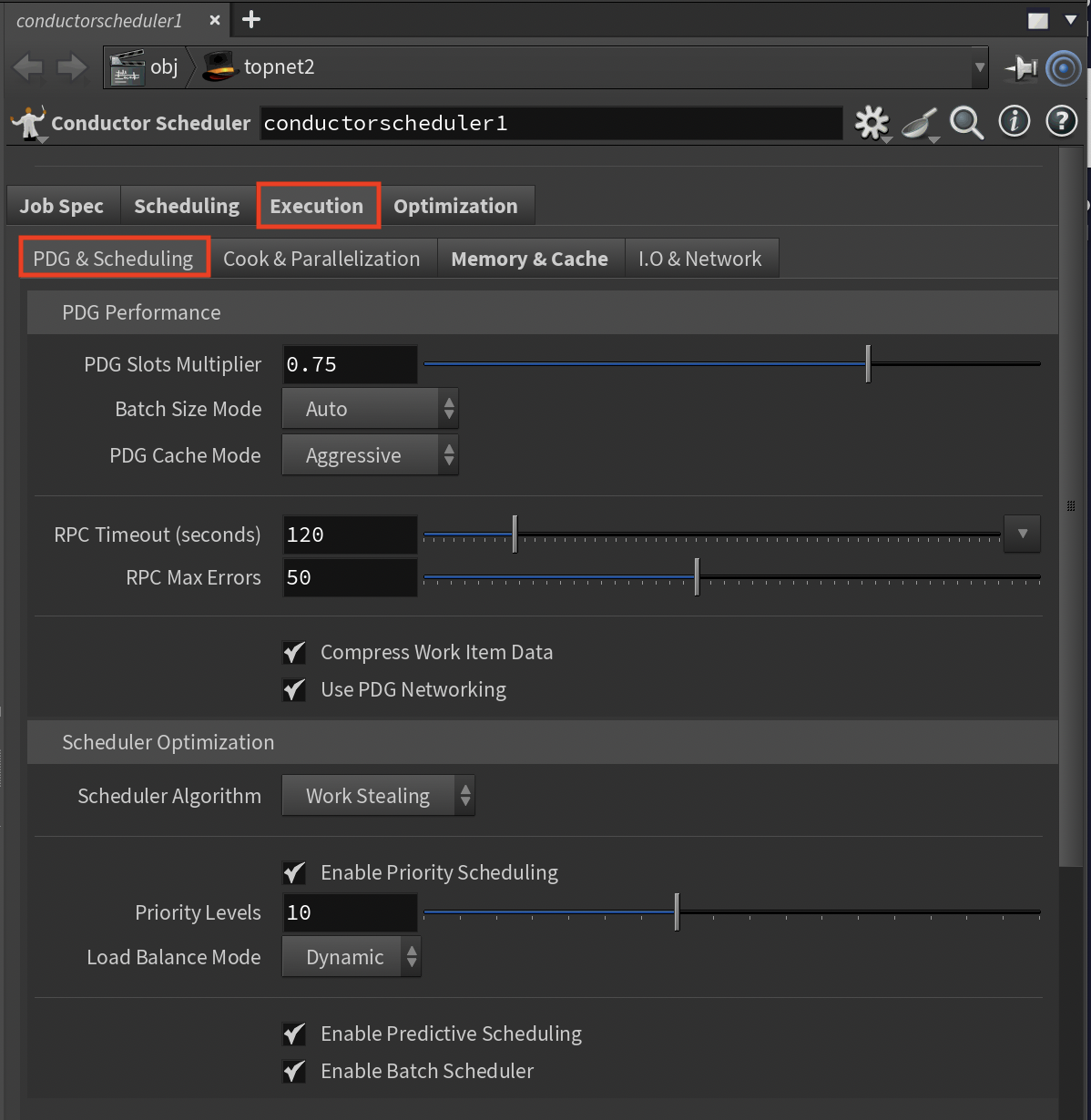Open the gear parameter settings menu
The width and height of the screenshot is (1091, 1120).
click(x=872, y=122)
